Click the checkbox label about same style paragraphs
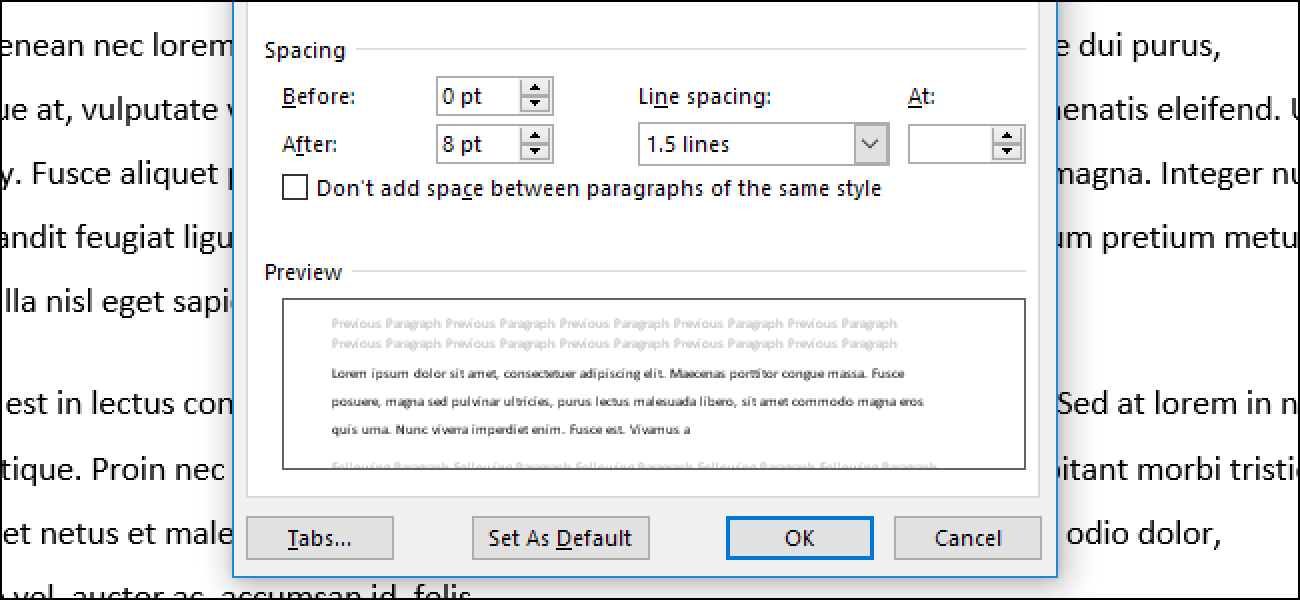The height and width of the screenshot is (600, 1300). point(599,188)
